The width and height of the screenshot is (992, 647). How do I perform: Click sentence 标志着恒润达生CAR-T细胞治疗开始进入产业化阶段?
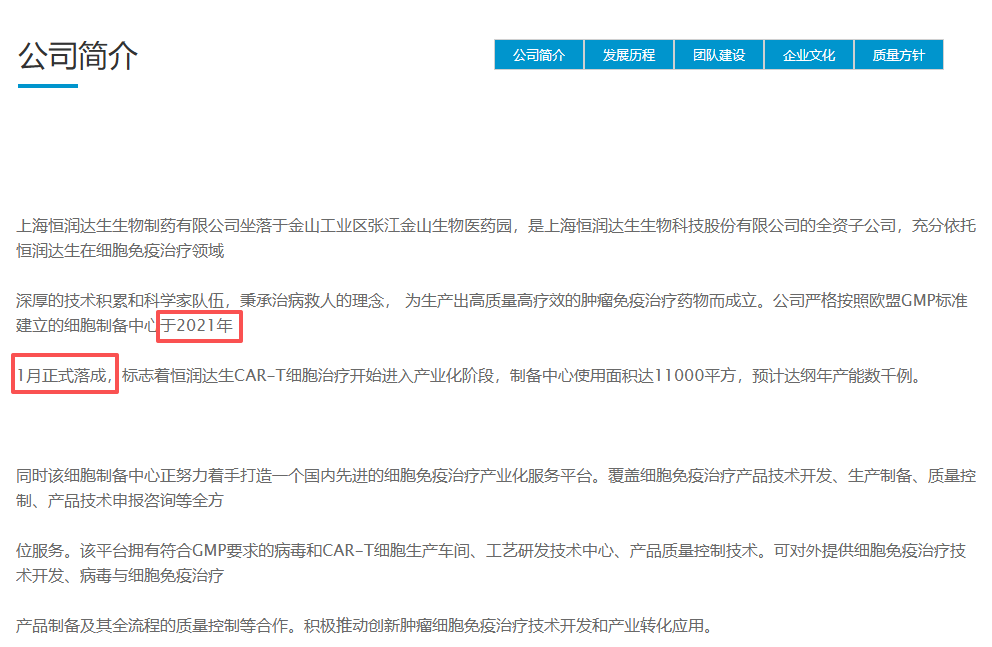point(307,376)
